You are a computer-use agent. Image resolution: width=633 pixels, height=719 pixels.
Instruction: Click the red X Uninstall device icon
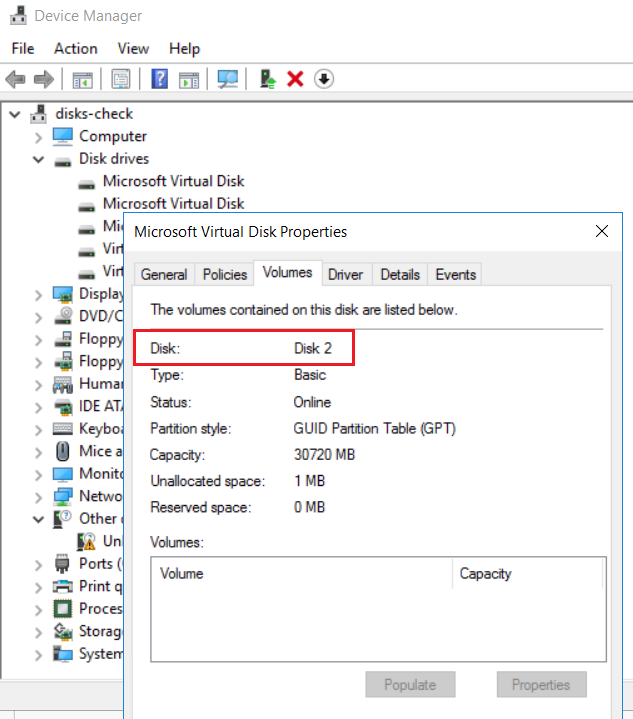click(x=295, y=79)
